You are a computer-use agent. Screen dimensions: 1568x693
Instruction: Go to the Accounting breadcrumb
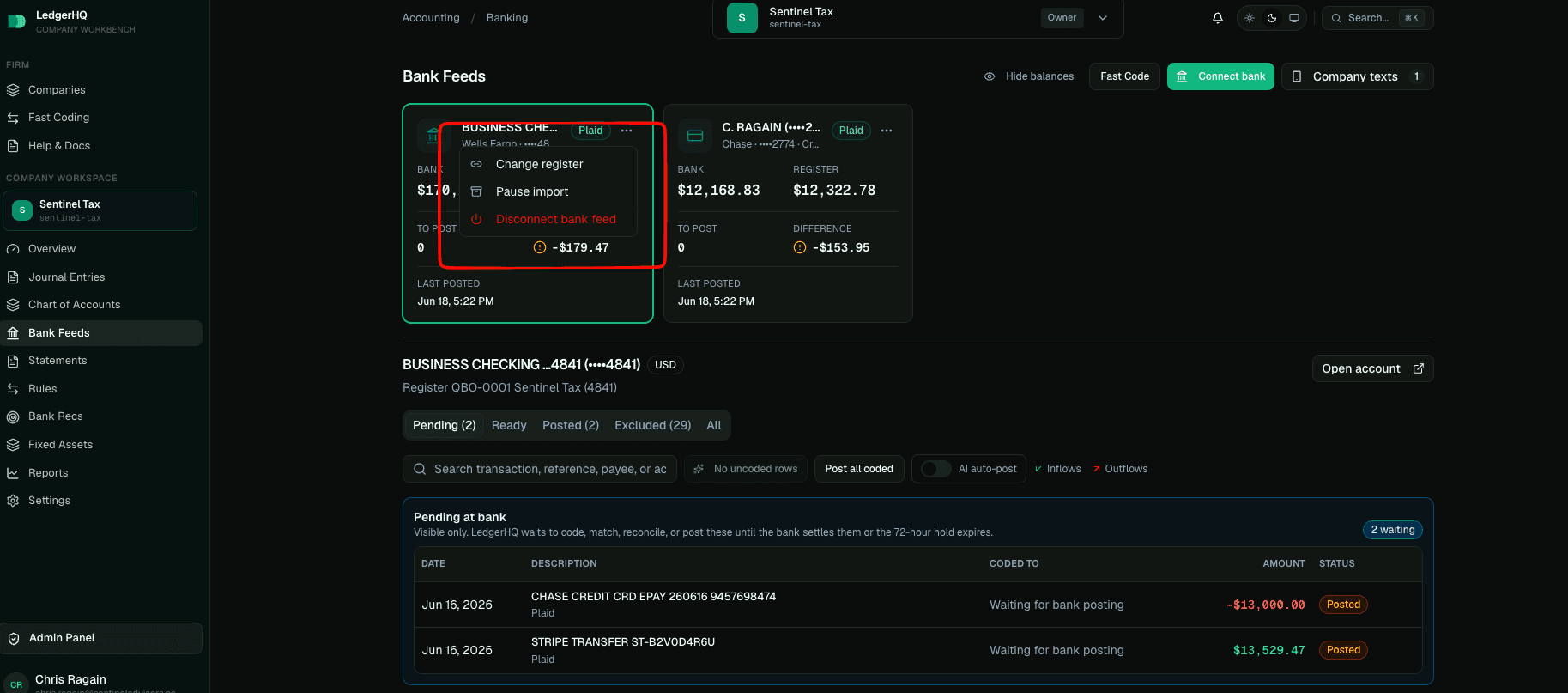[431, 18]
